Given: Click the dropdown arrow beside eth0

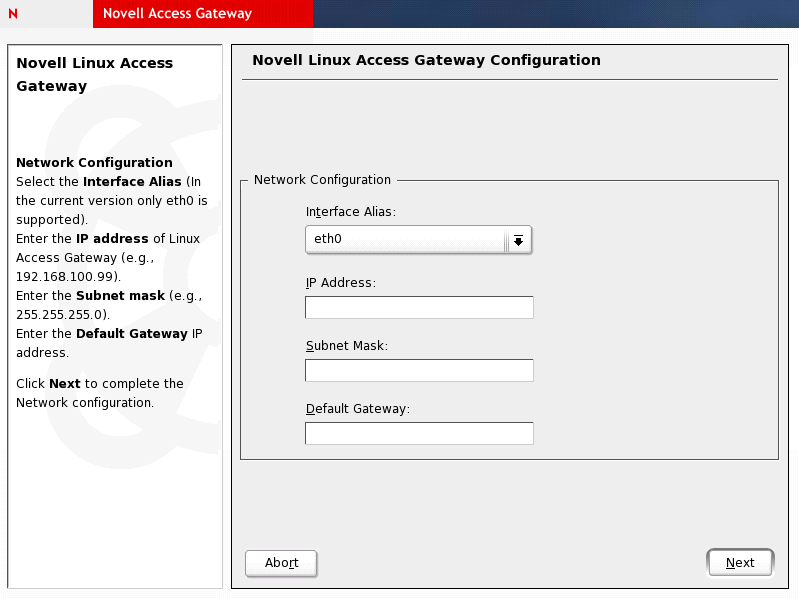Looking at the screenshot, I should [518, 240].
